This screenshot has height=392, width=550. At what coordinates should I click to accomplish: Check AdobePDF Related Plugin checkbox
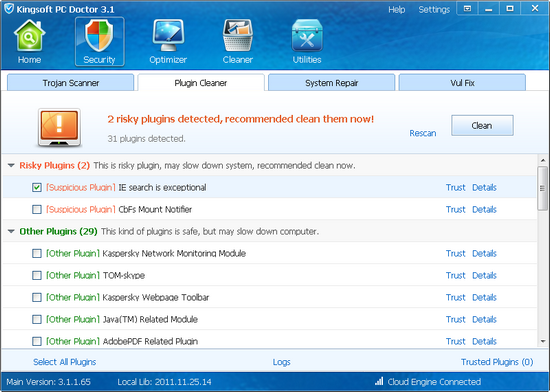36,341
